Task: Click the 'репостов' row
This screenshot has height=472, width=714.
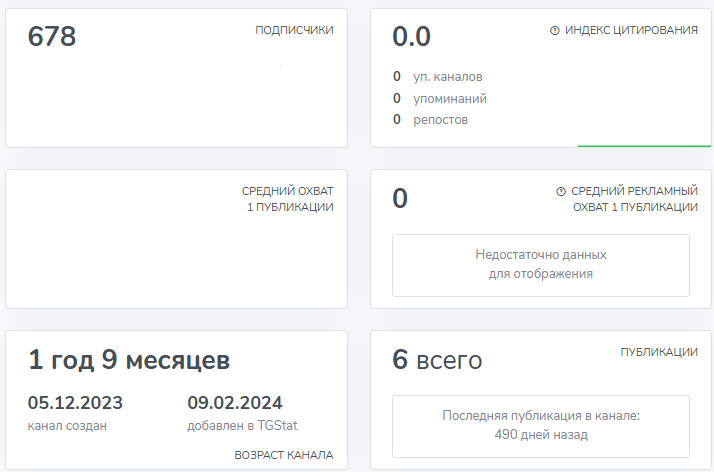Action: pyautogui.click(x=430, y=120)
